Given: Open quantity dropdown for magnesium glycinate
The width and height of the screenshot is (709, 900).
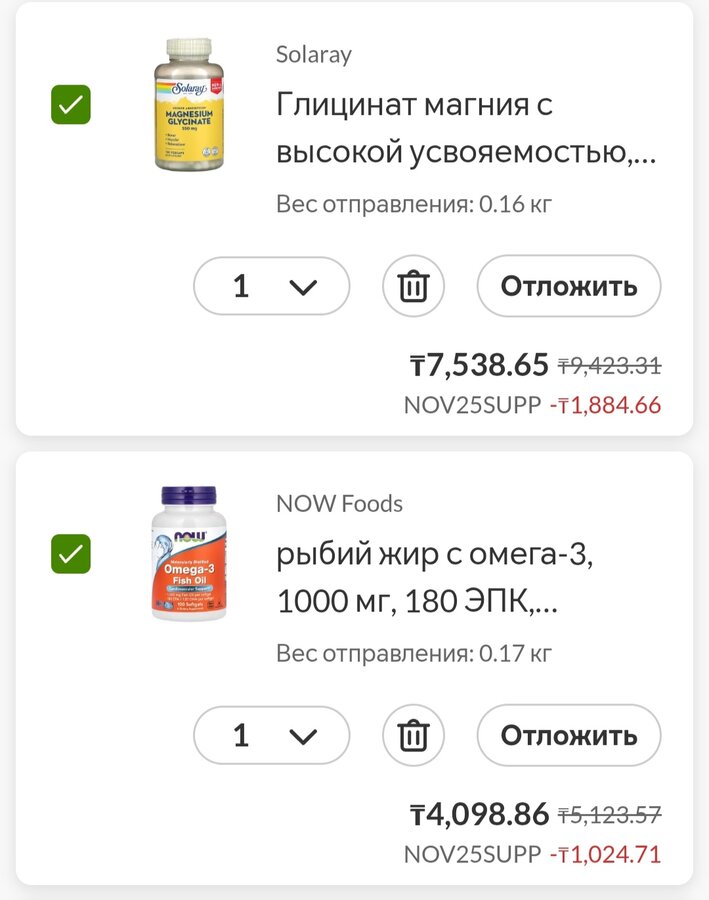Looking at the screenshot, I should tap(272, 287).
